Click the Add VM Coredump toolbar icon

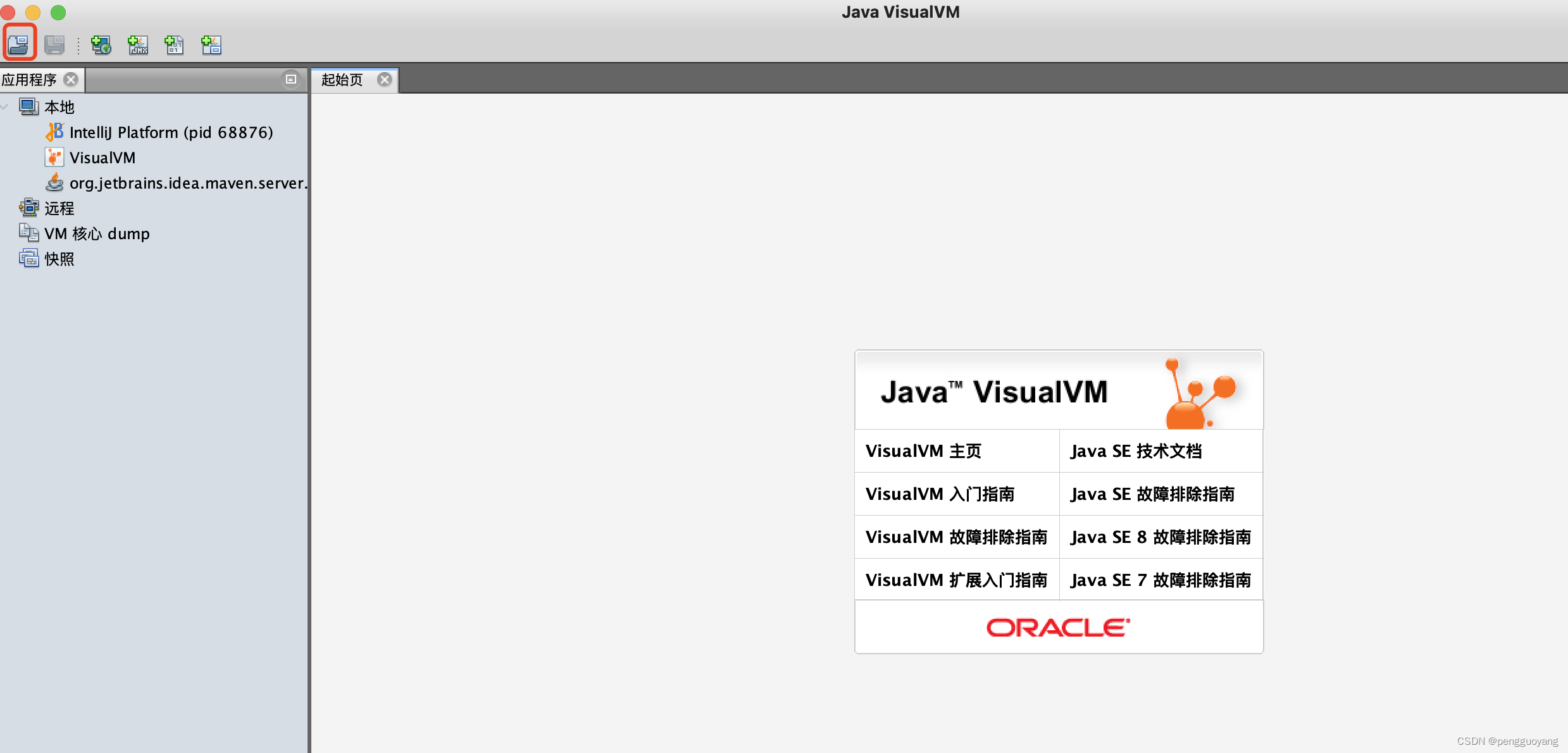(175, 44)
